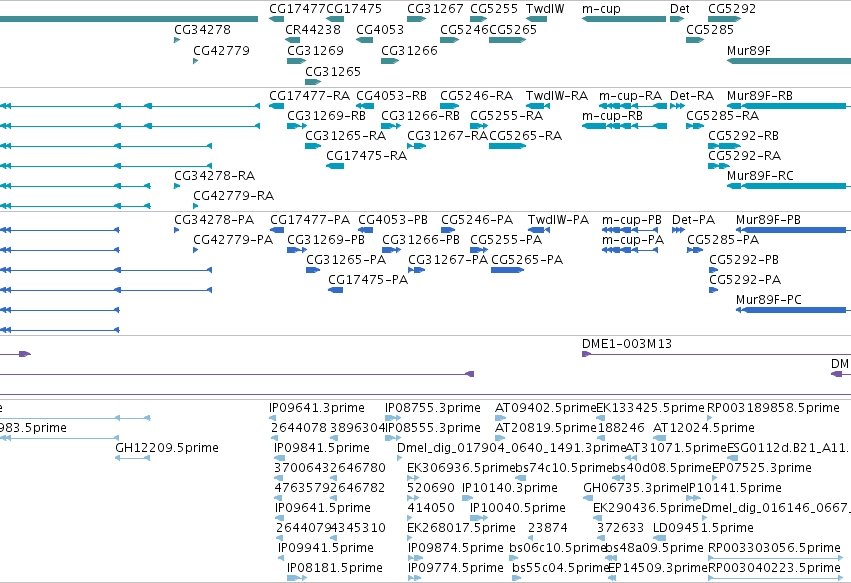The height and width of the screenshot is (583, 851).
Task: Click the GH12209.5prime EST label
Action: [167, 448]
